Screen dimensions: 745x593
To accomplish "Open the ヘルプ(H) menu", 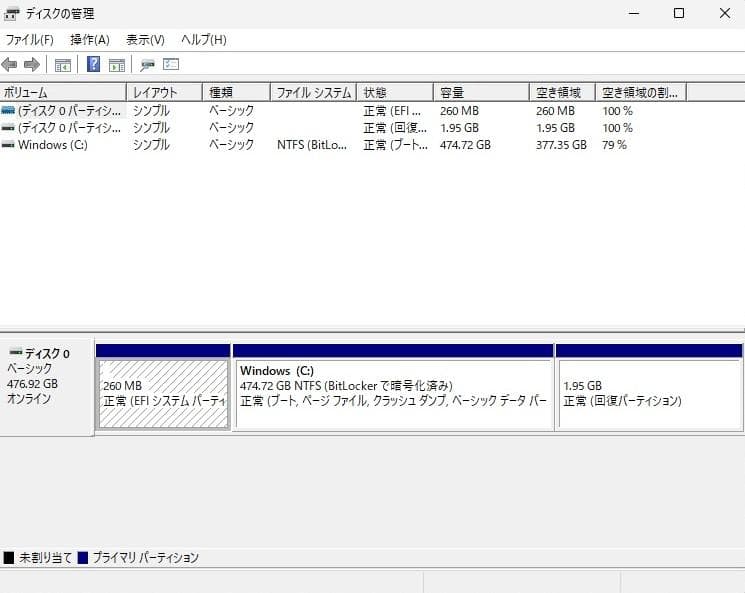I will coord(204,39).
